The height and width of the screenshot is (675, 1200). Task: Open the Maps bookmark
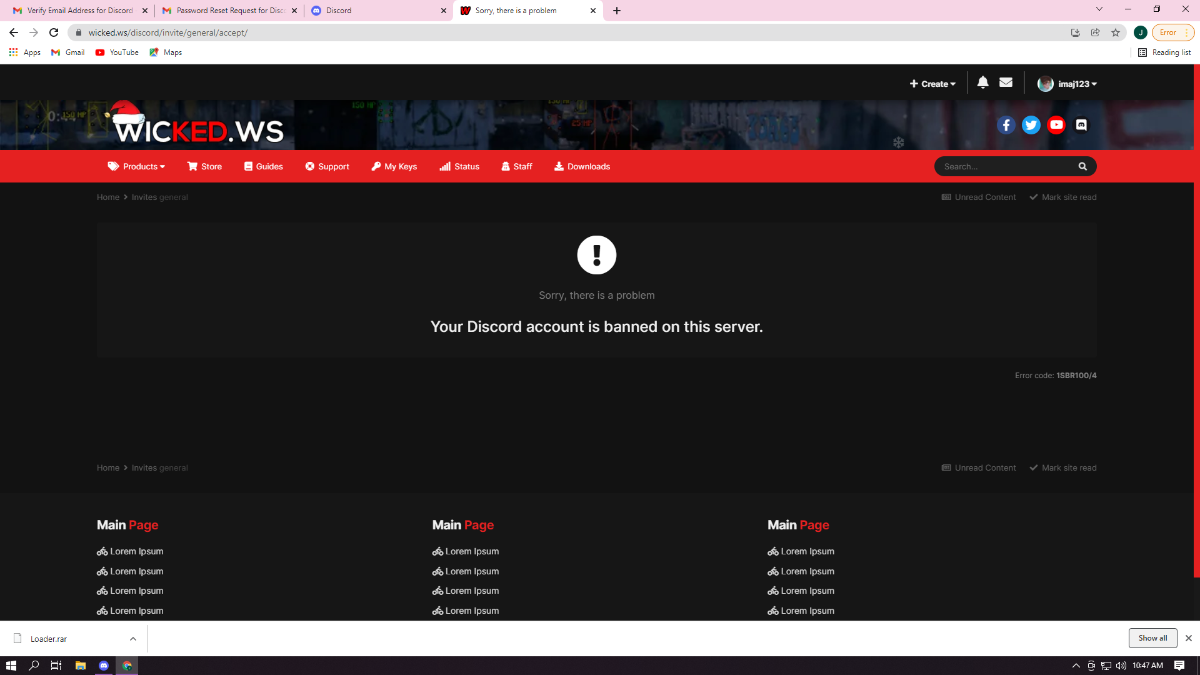tap(166, 52)
